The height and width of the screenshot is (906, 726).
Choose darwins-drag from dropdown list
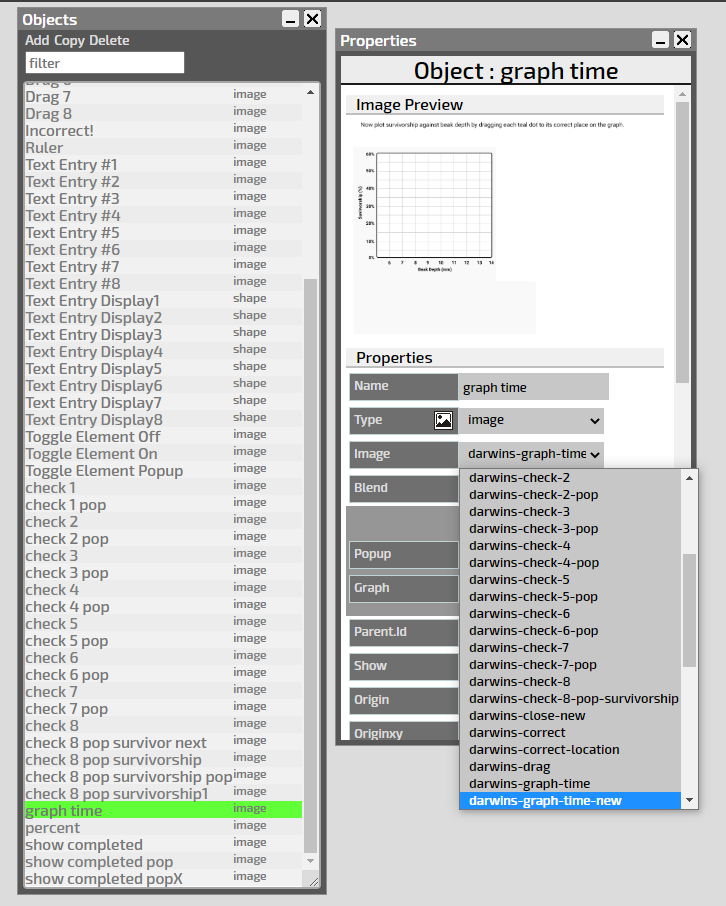(x=570, y=767)
